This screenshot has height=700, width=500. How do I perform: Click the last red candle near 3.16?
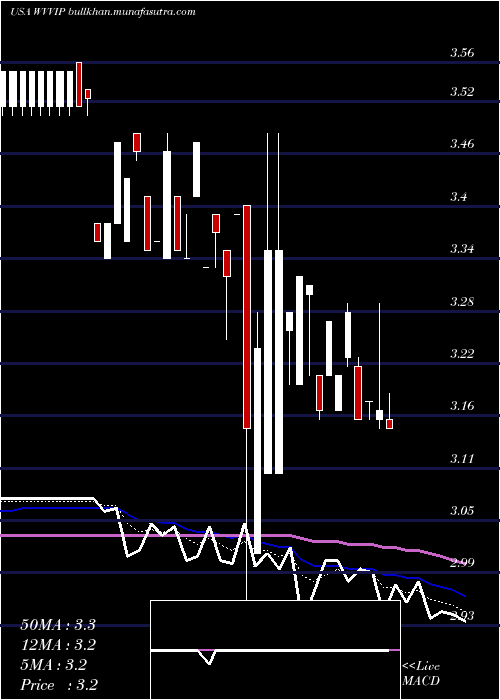(x=389, y=424)
